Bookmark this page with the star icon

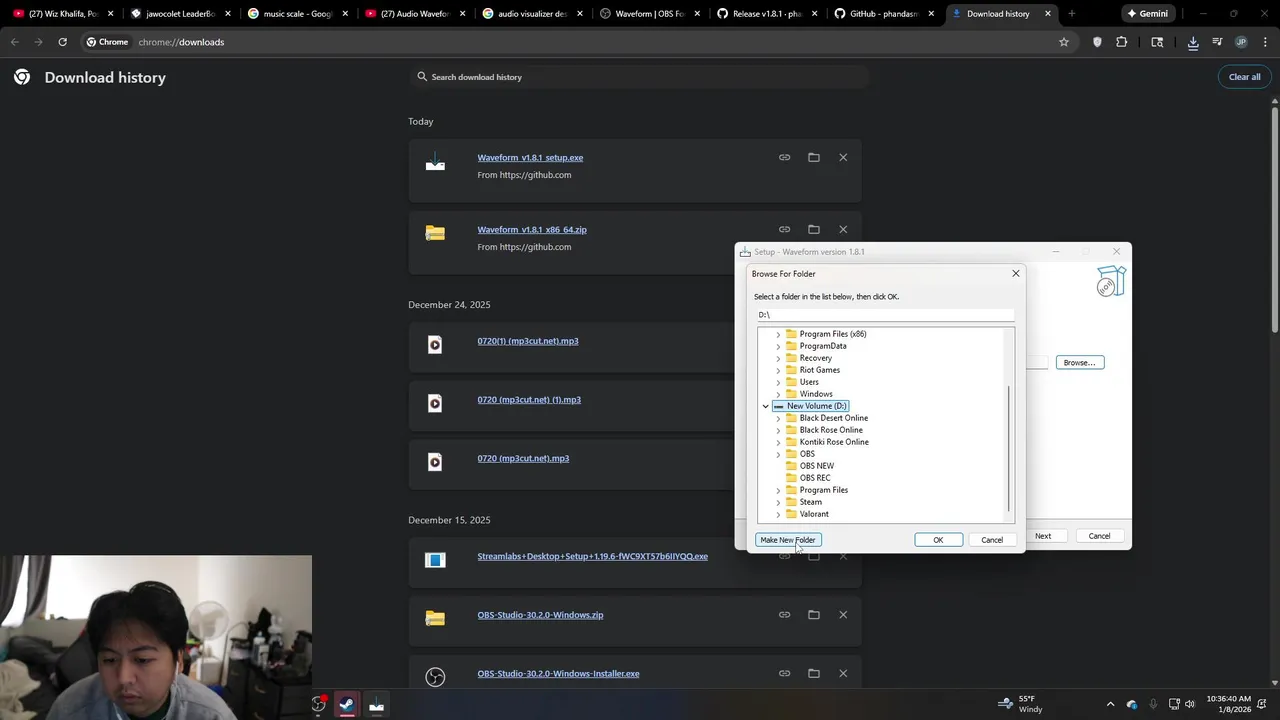click(1064, 42)
